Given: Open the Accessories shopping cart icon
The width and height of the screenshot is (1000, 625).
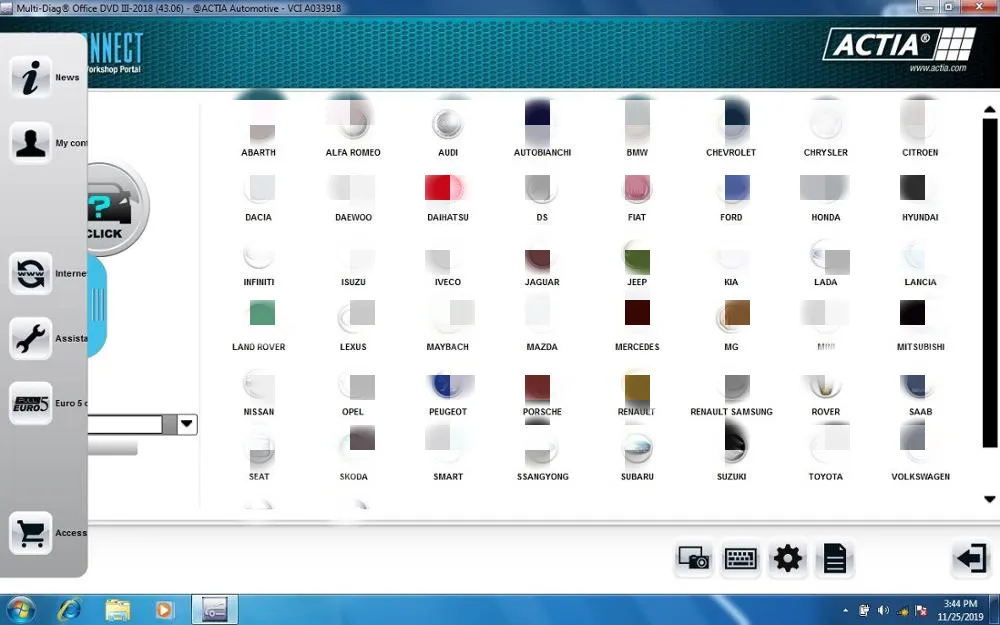Looking at the screenshot, I should 30,533.
